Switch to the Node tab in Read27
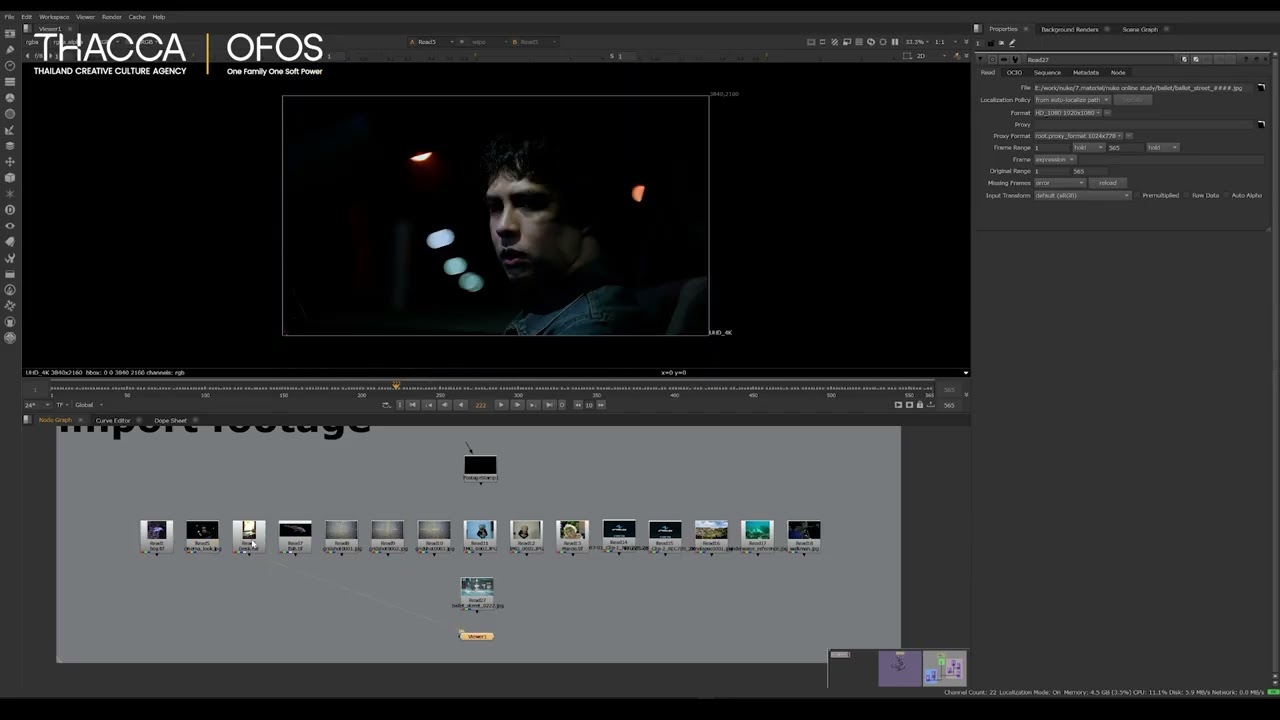 tap(1118, 73)
